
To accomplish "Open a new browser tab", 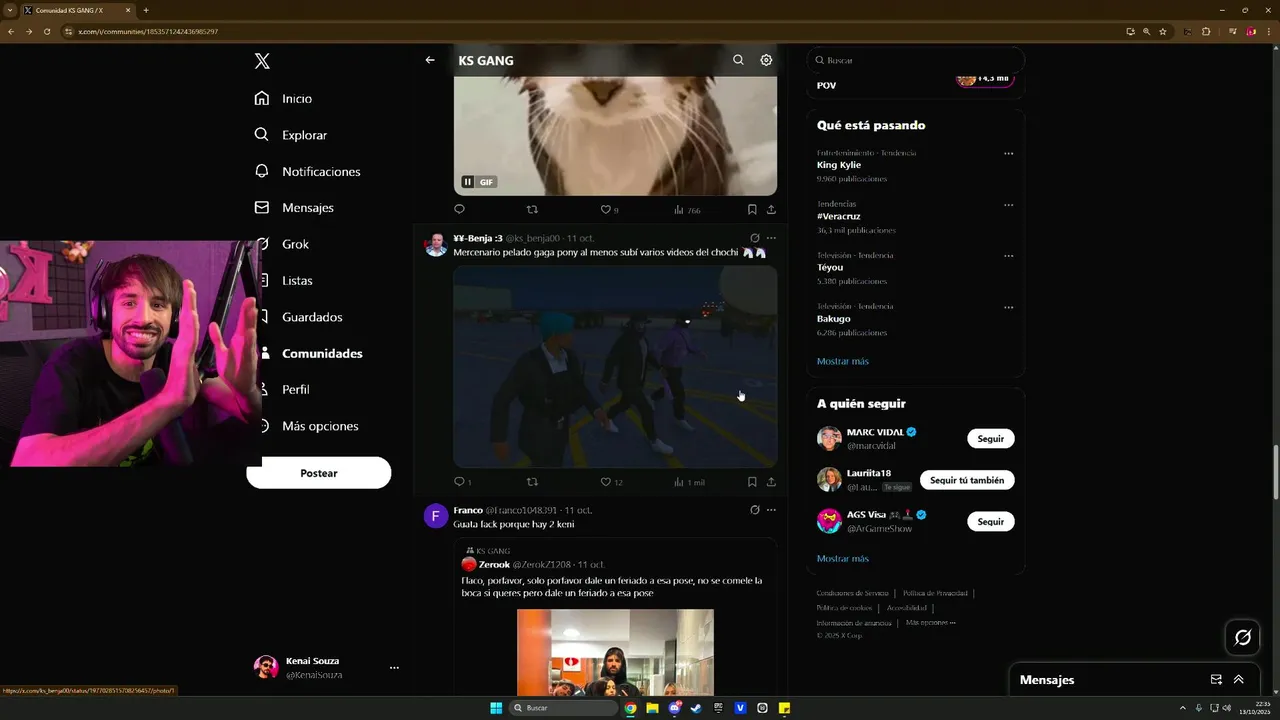I will 146,10.
